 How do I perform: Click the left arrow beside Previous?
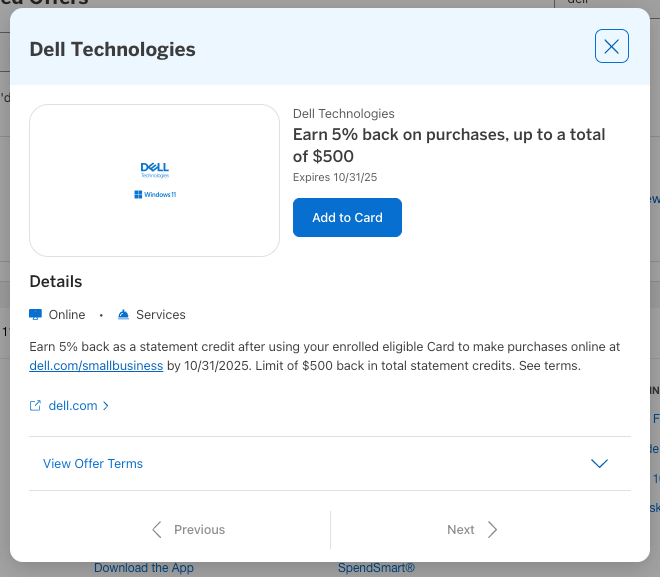(157, 530)
